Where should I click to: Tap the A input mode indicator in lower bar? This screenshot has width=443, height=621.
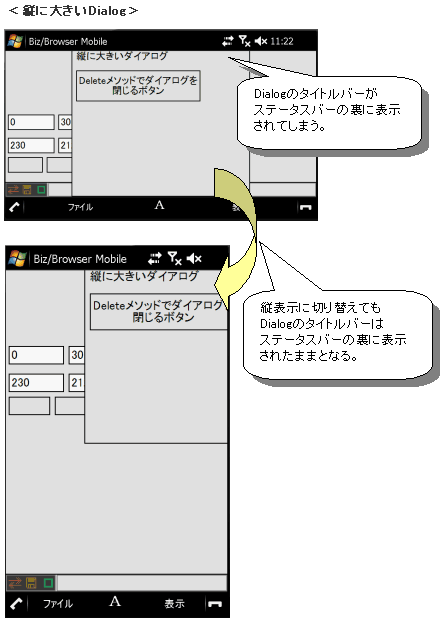click(x=115, y=601)
